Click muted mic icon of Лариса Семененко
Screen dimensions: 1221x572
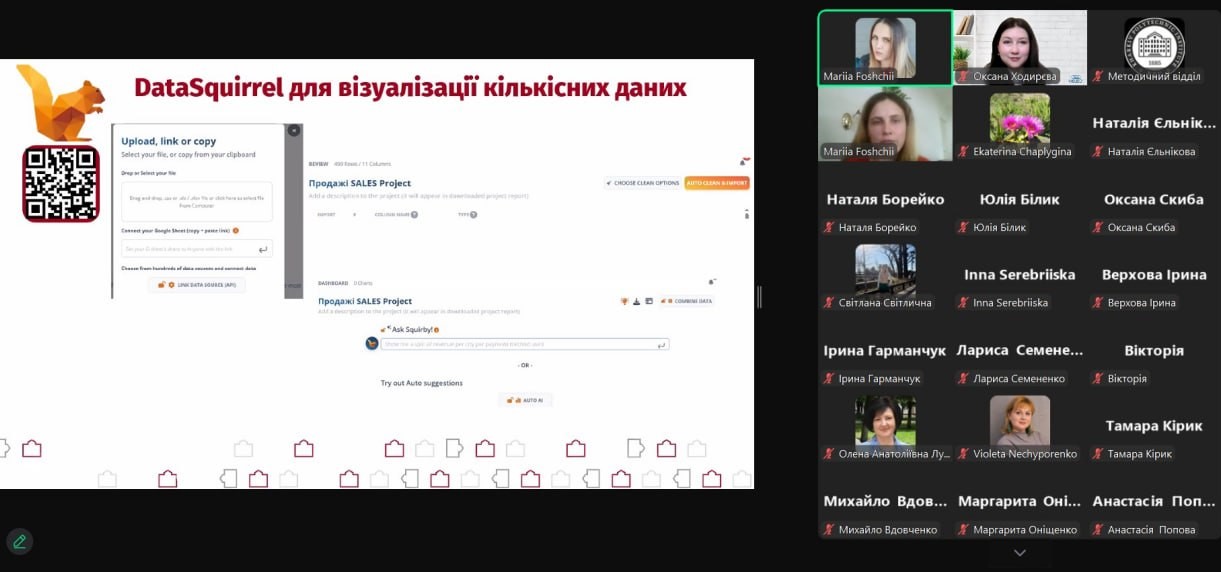(x=964, y=379)
